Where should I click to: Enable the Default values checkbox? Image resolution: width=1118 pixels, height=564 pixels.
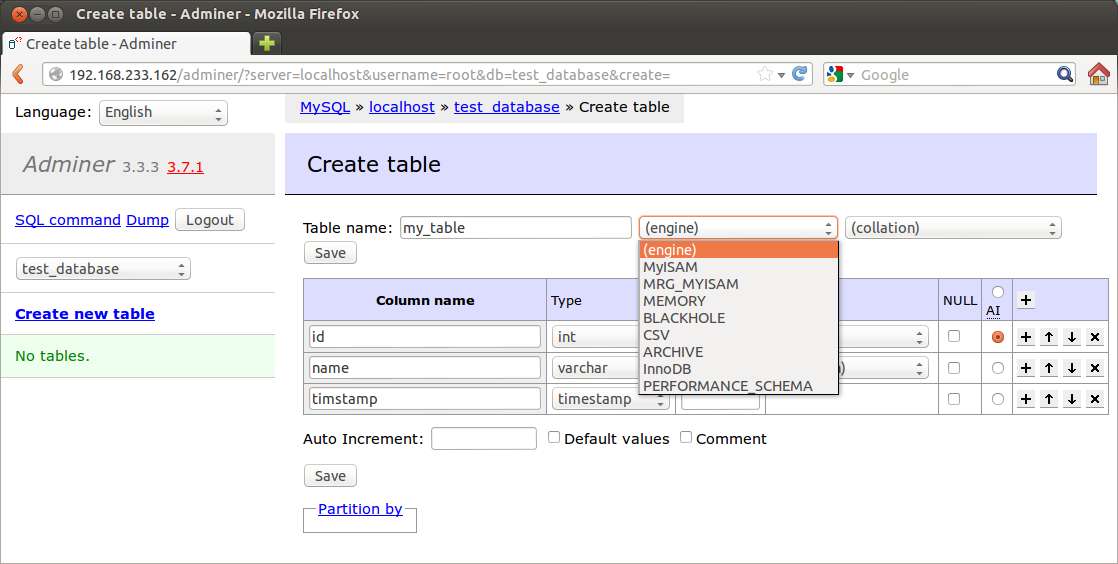coord(553,437)
